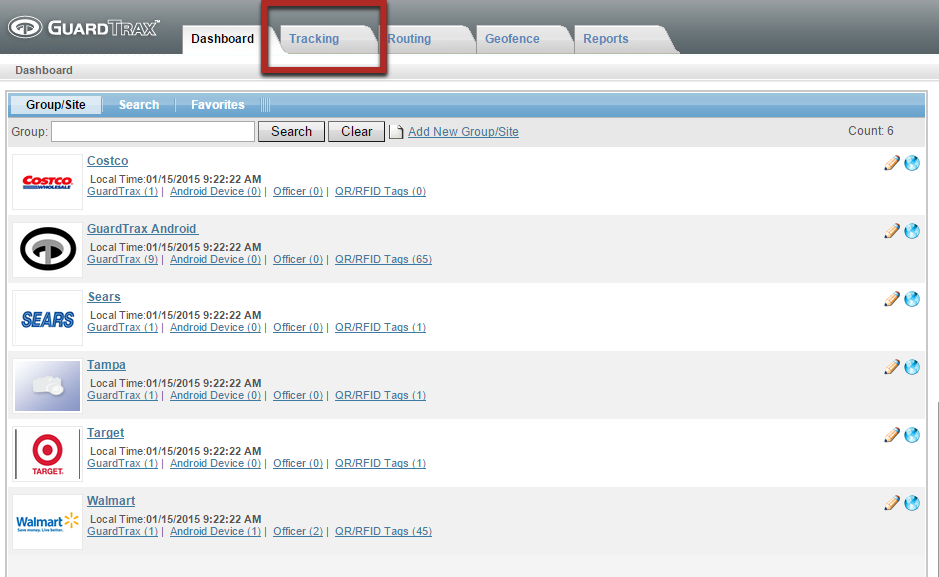Click the Tampa placeholder camera thumbnail

47,385
